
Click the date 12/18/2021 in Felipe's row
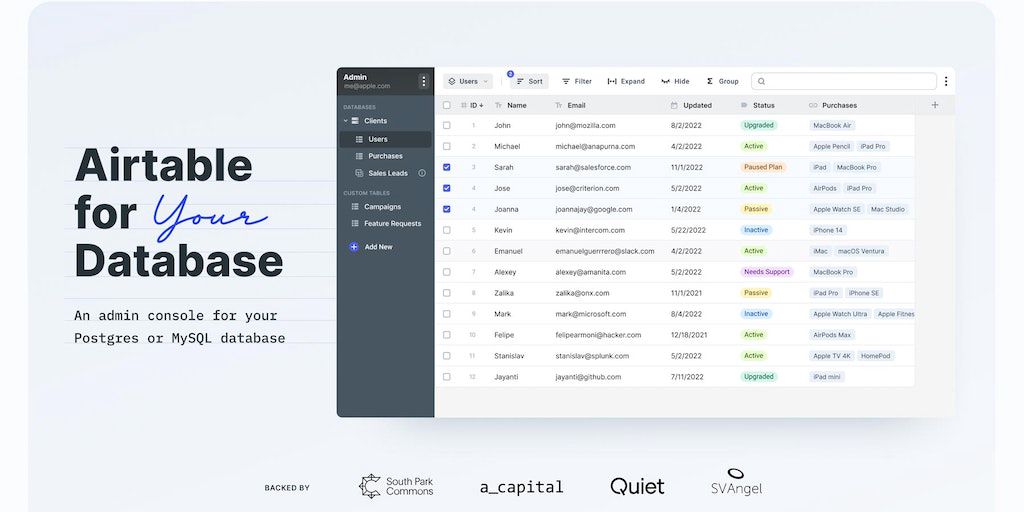(x=688, y=335)
